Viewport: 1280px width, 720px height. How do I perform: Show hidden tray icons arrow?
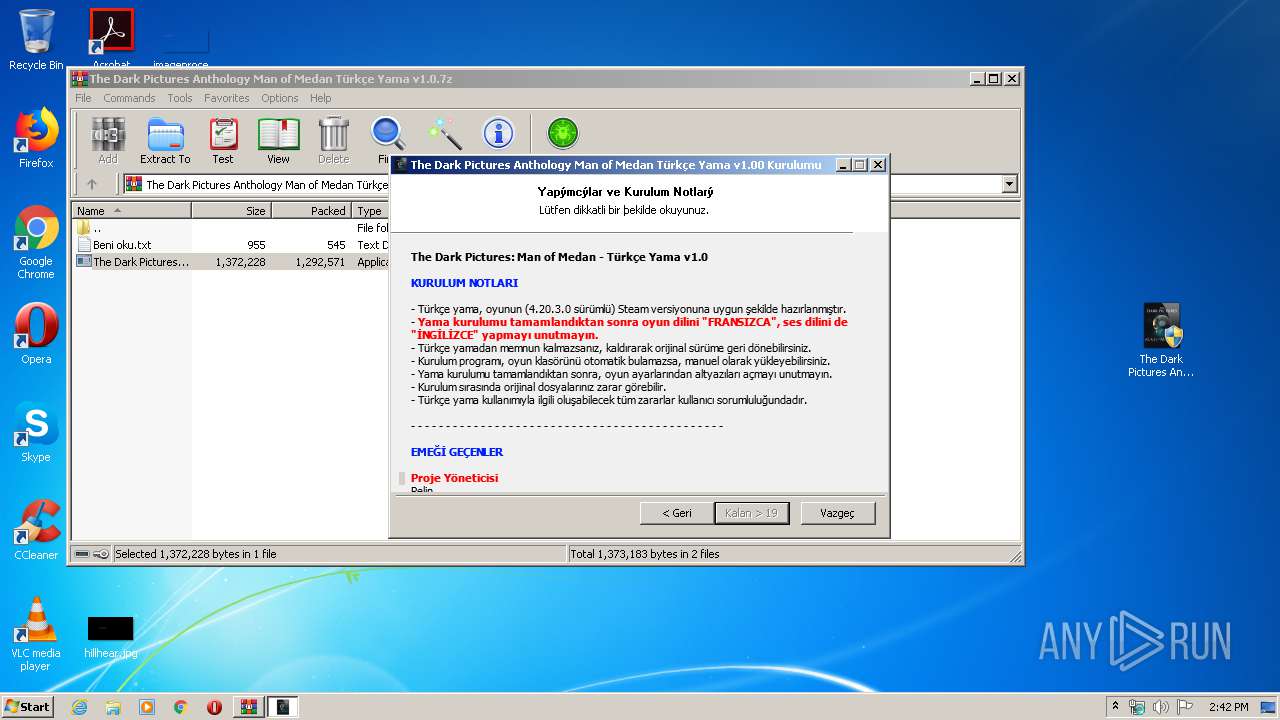(1115, 707)
